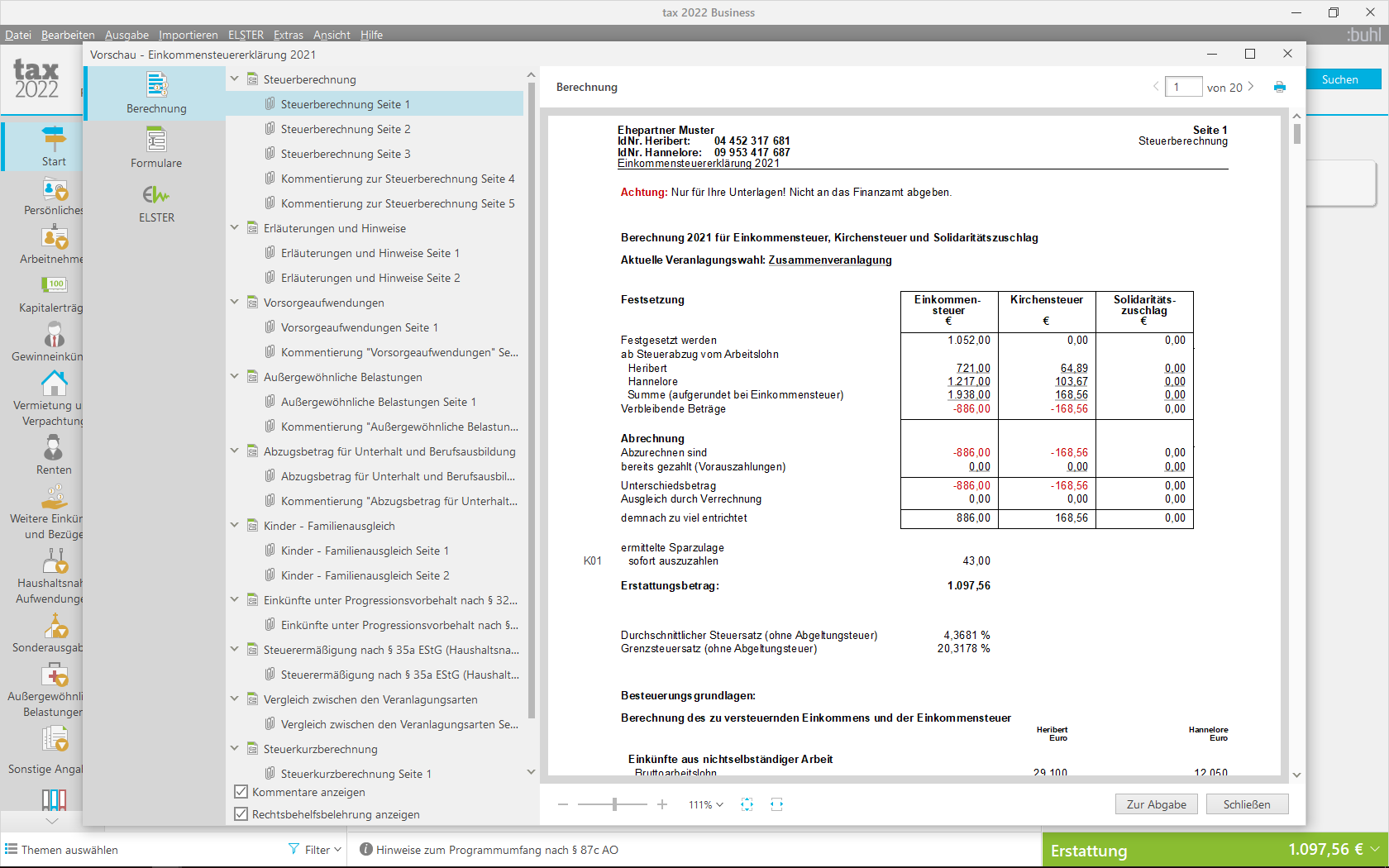Open the Ansicht menu

click(x=332, y=35)
